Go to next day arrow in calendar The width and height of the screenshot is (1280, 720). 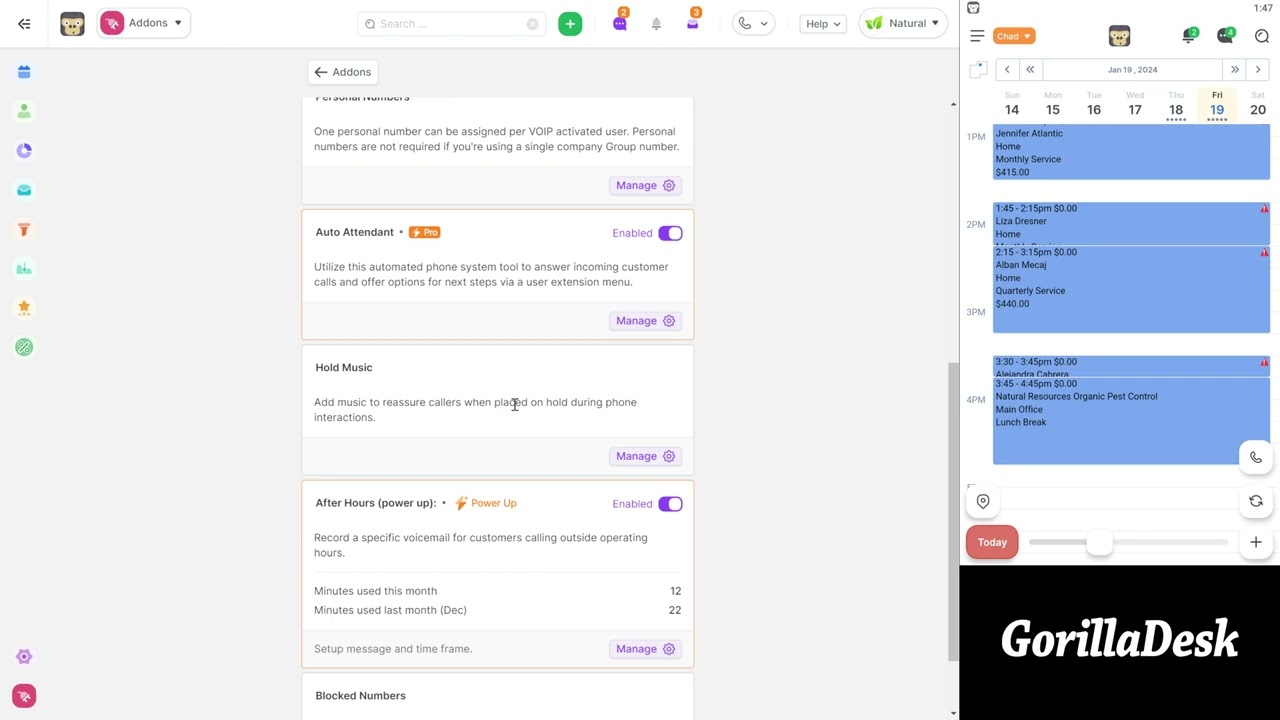tap(1258, 70)
